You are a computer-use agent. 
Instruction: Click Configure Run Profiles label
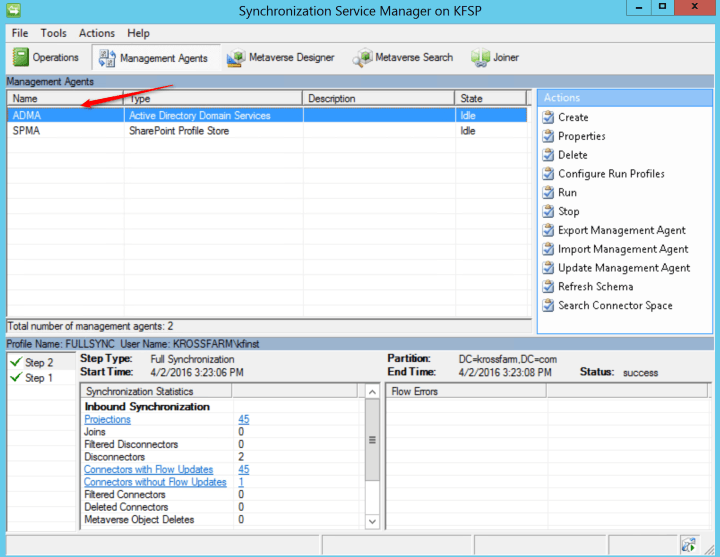tap(611, 174)
